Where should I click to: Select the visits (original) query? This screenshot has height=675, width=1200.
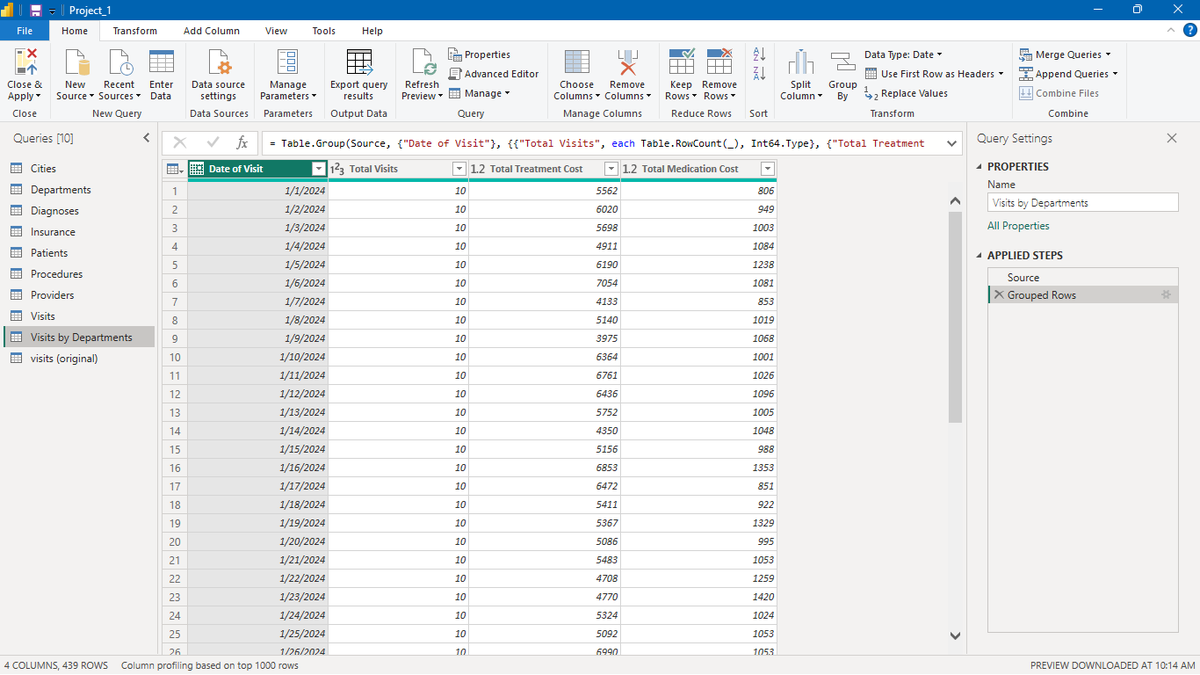[79, 358]
